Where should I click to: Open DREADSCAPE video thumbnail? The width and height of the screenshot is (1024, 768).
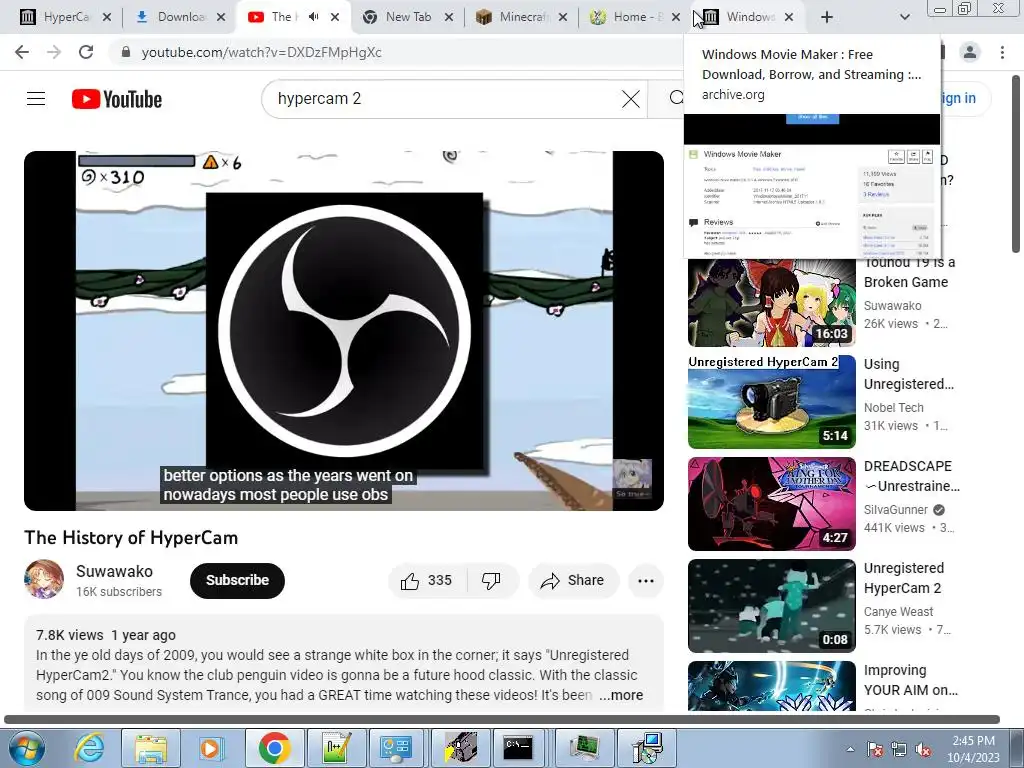(771, 504)
